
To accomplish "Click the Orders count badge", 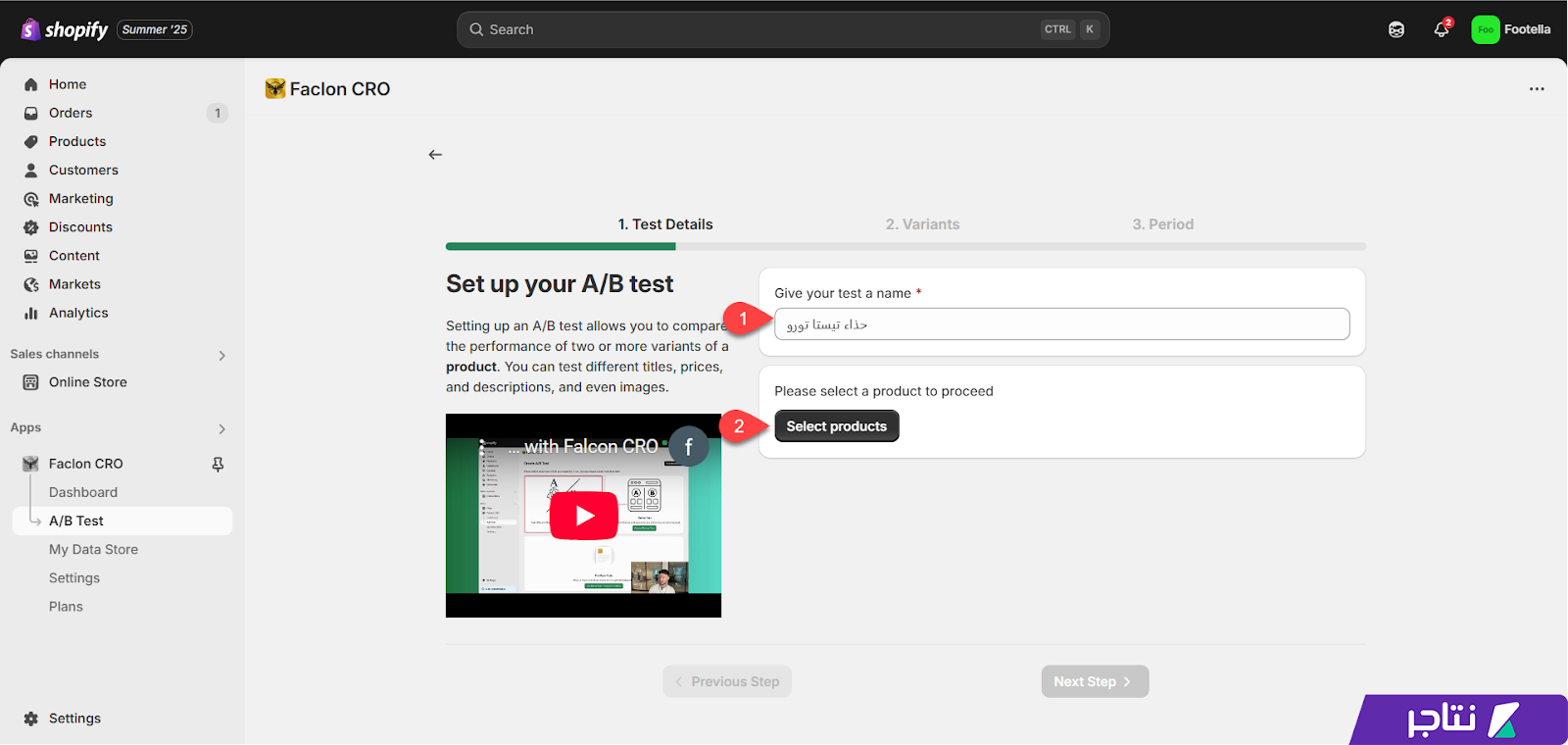I will click(218, 113).
